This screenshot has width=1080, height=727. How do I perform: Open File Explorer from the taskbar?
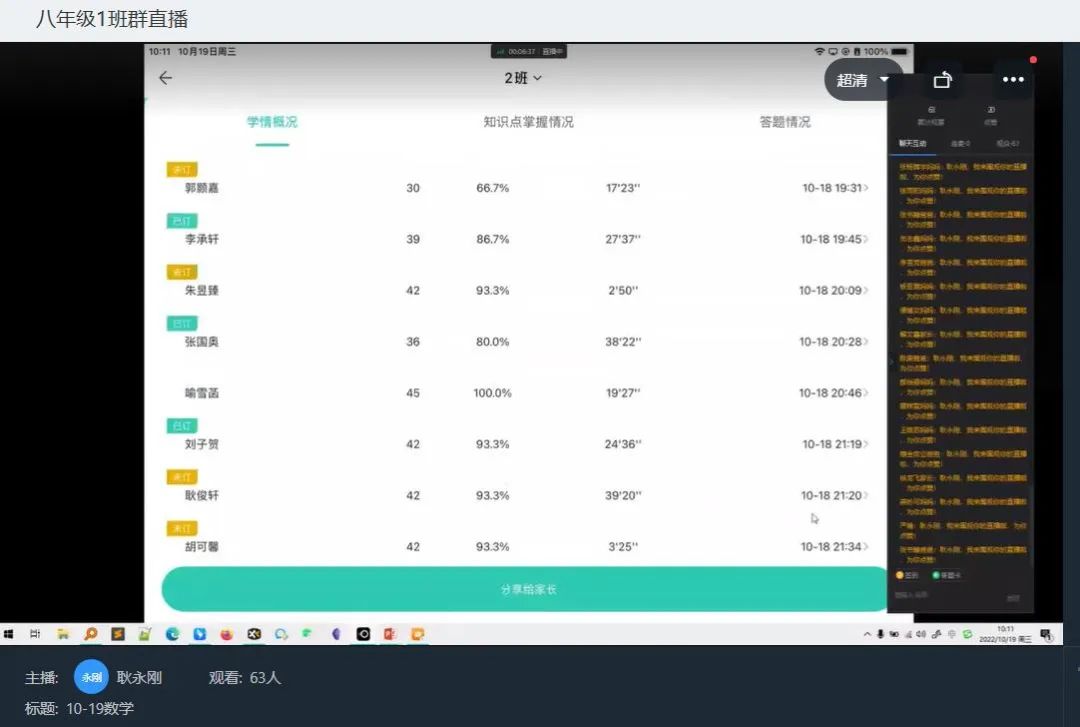point(63,634)
